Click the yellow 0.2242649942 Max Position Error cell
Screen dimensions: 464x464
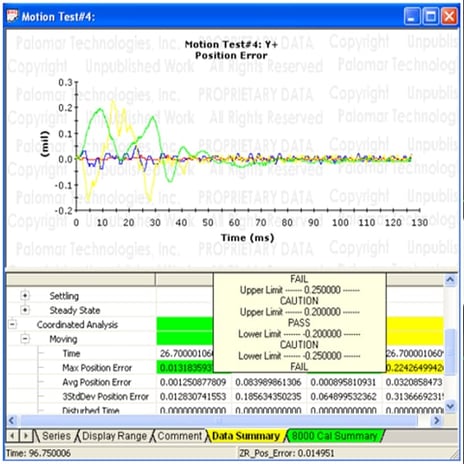pos(415,368)
